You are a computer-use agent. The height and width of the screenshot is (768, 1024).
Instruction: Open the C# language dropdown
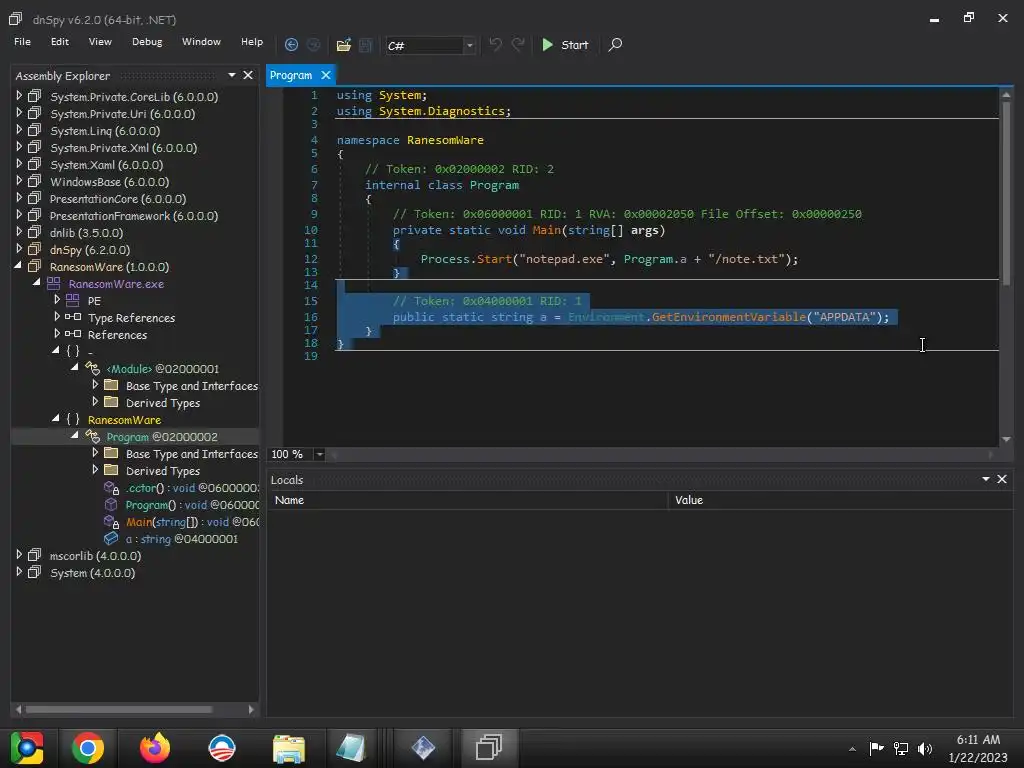pyautogui.click(x=469, y=46)
